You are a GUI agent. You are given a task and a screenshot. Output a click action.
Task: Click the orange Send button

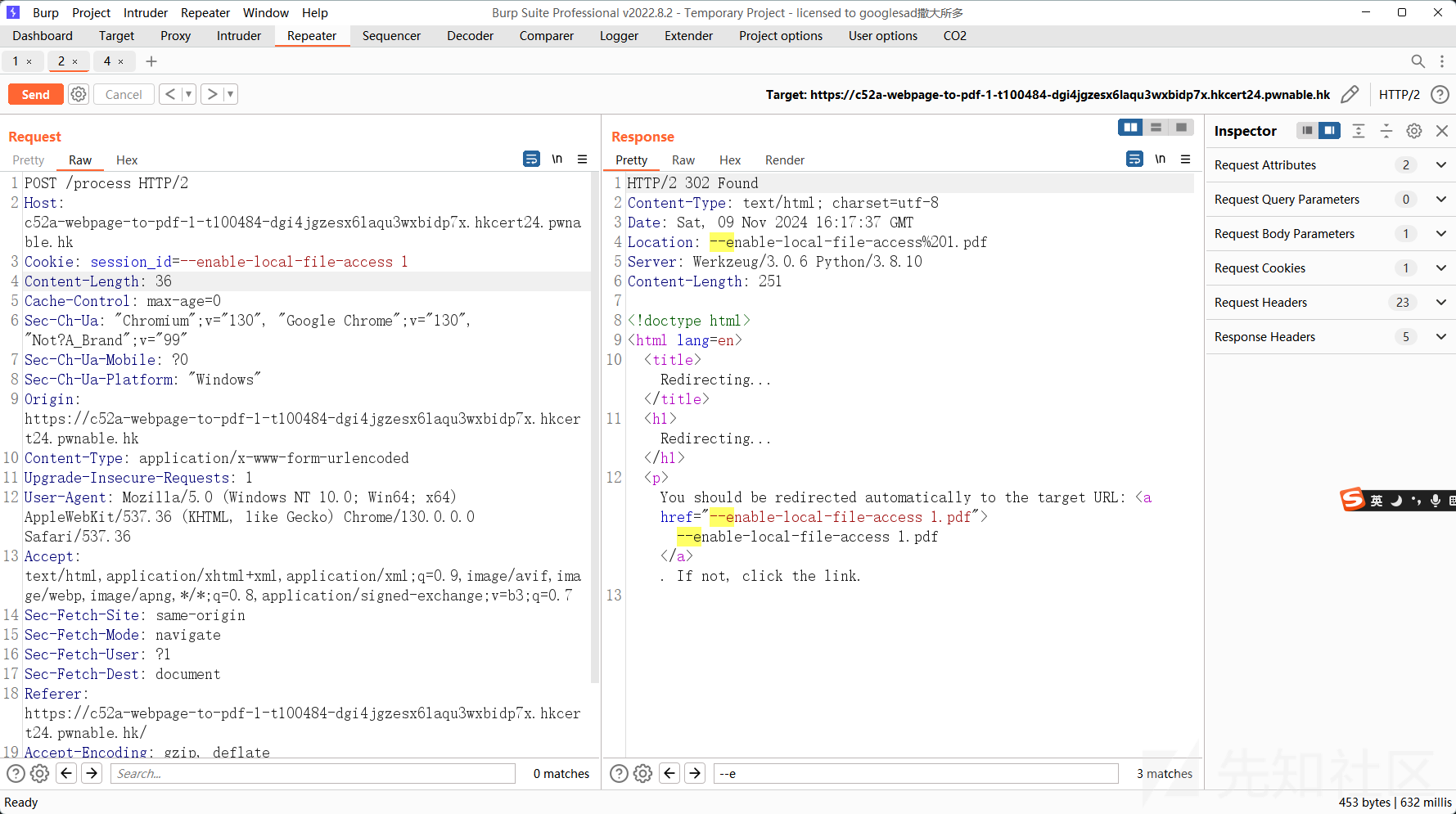point(35,94)
